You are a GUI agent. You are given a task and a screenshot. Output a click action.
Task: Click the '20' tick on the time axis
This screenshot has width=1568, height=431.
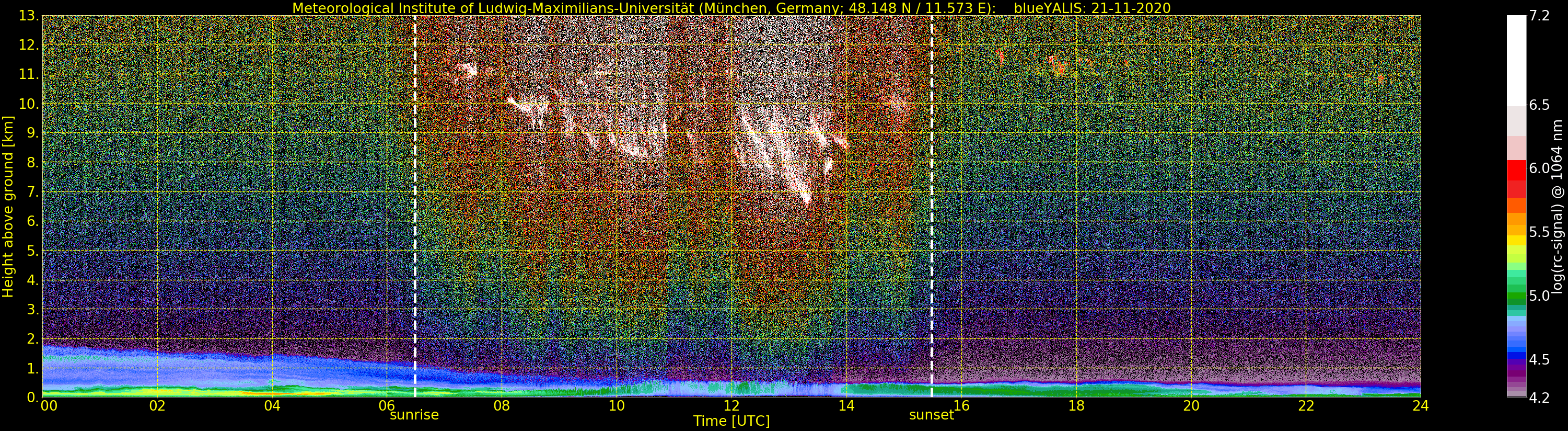[1191, 406]
